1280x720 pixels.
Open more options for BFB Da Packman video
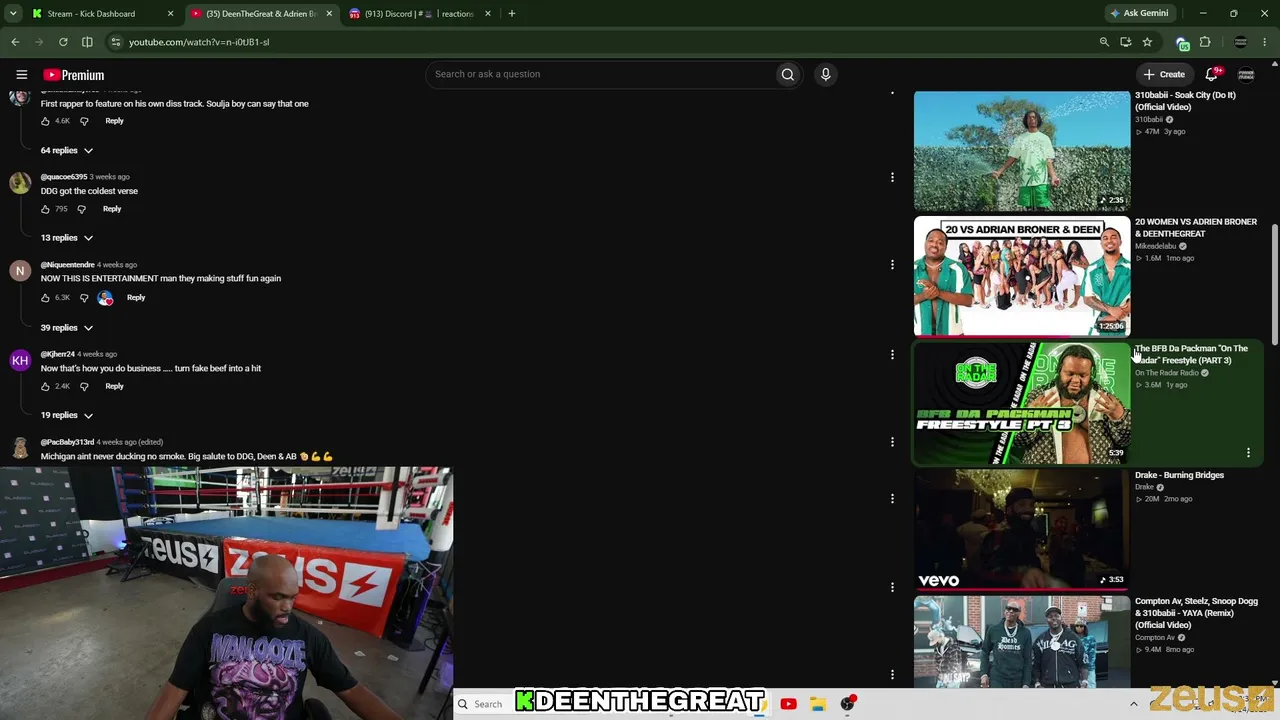point(1248,453)
